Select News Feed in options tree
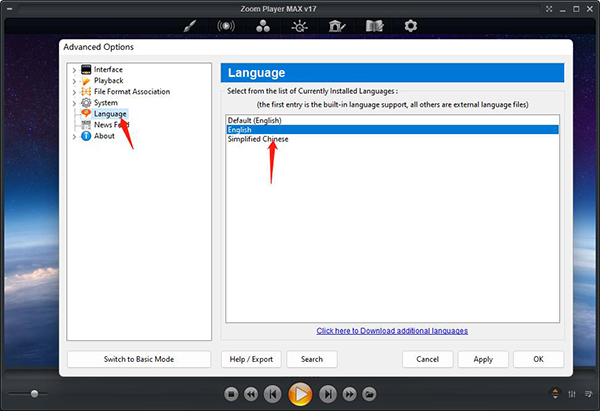 [112, 125]
